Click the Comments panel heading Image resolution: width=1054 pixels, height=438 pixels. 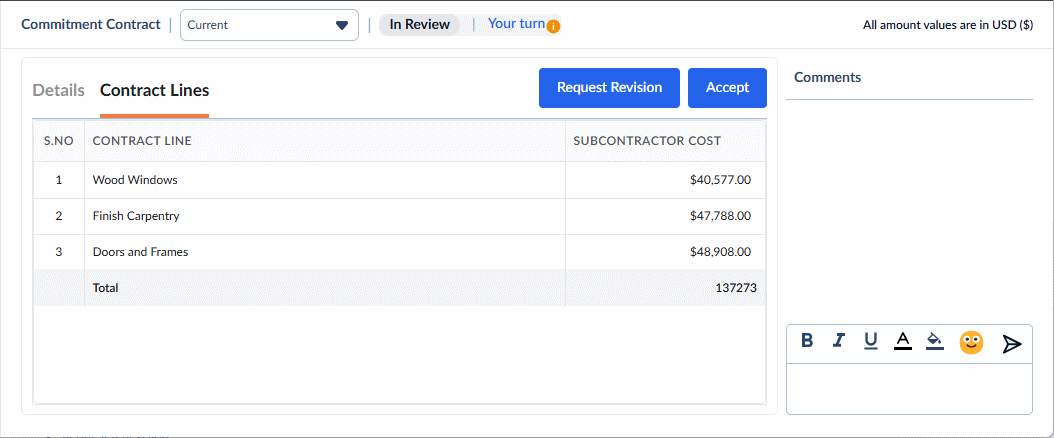pos(827,77)
